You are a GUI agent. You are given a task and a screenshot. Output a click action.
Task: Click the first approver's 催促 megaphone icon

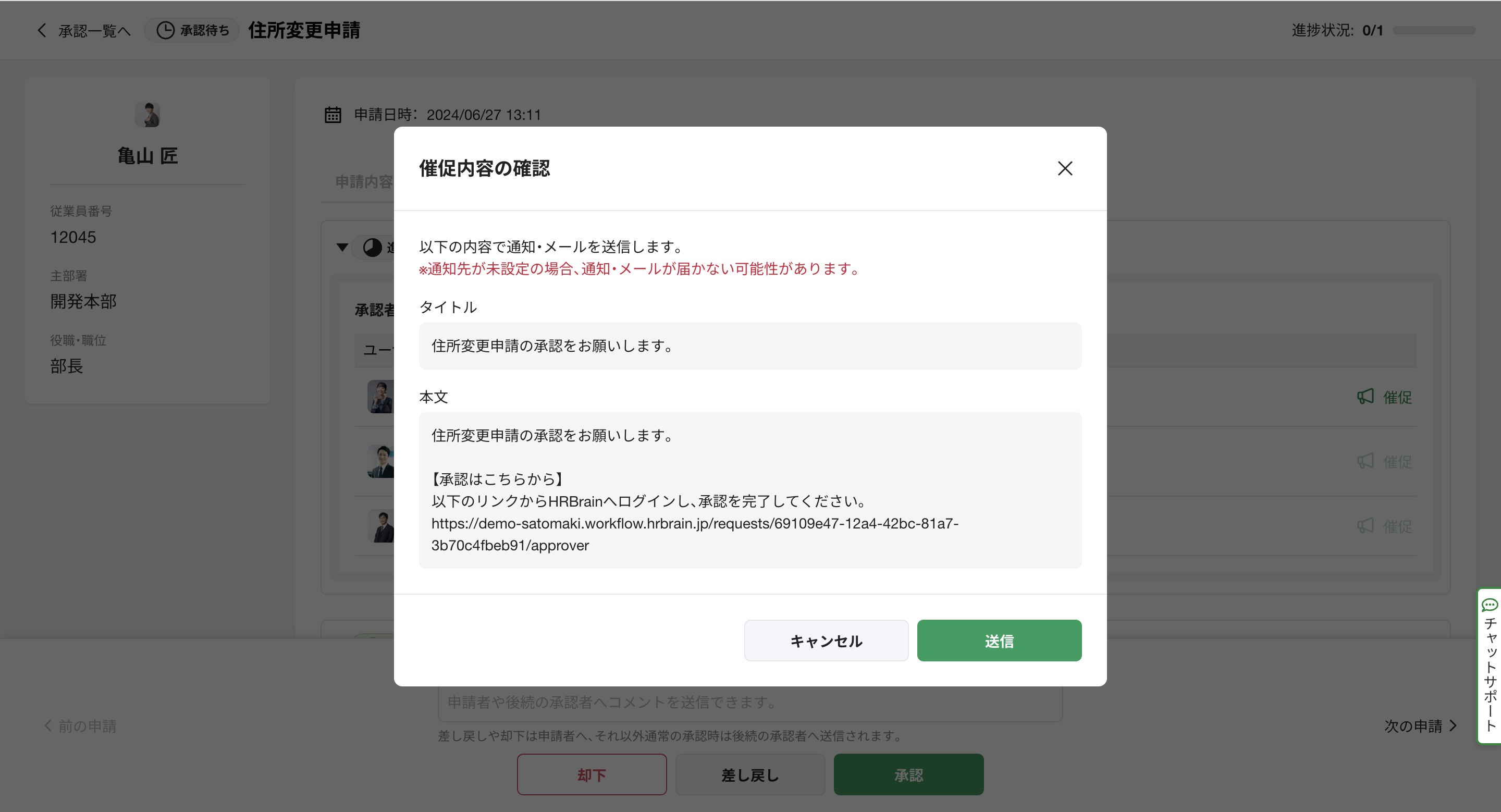[1365, 397]
